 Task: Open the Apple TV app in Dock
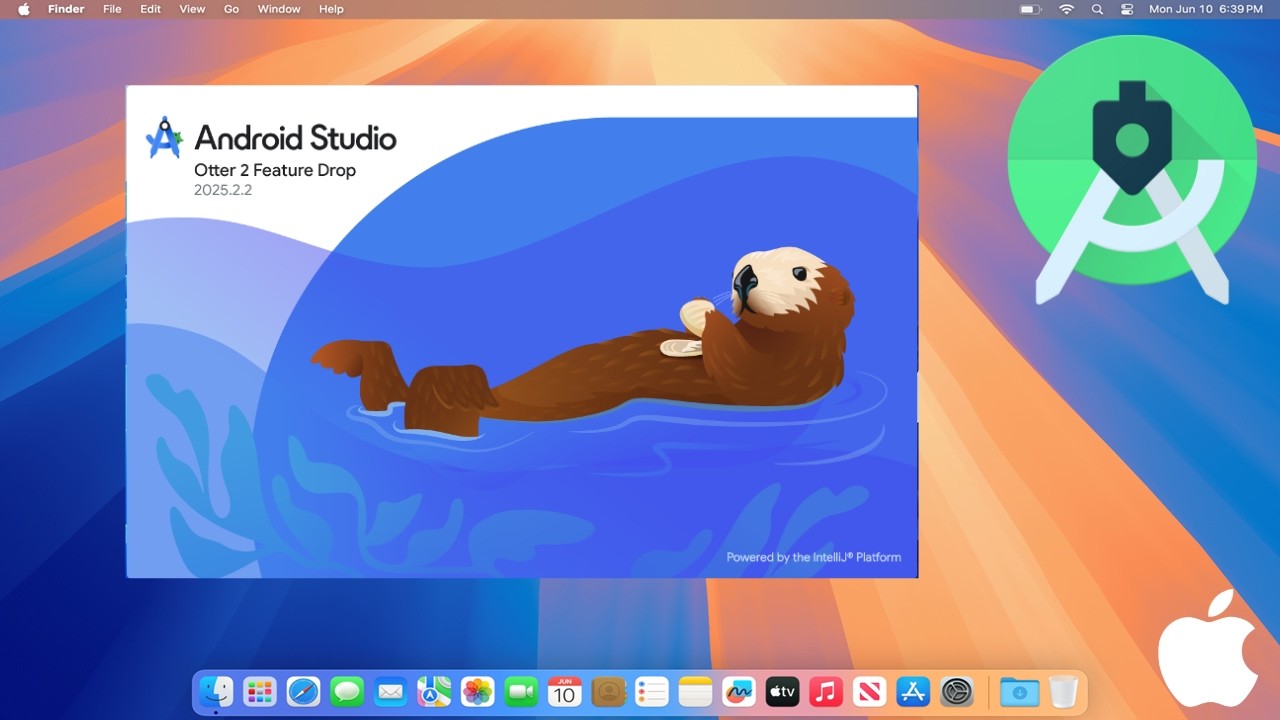[x=782, y=691]
